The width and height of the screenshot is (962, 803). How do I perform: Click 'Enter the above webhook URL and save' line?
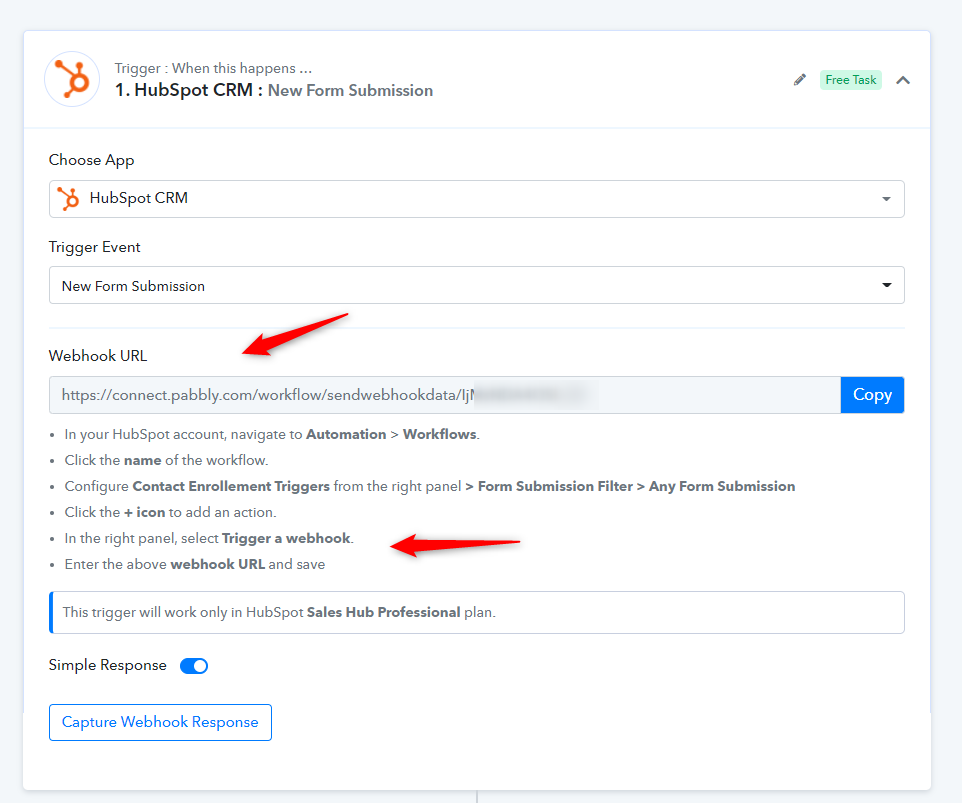pyautogui.click(x=194, y=564)
